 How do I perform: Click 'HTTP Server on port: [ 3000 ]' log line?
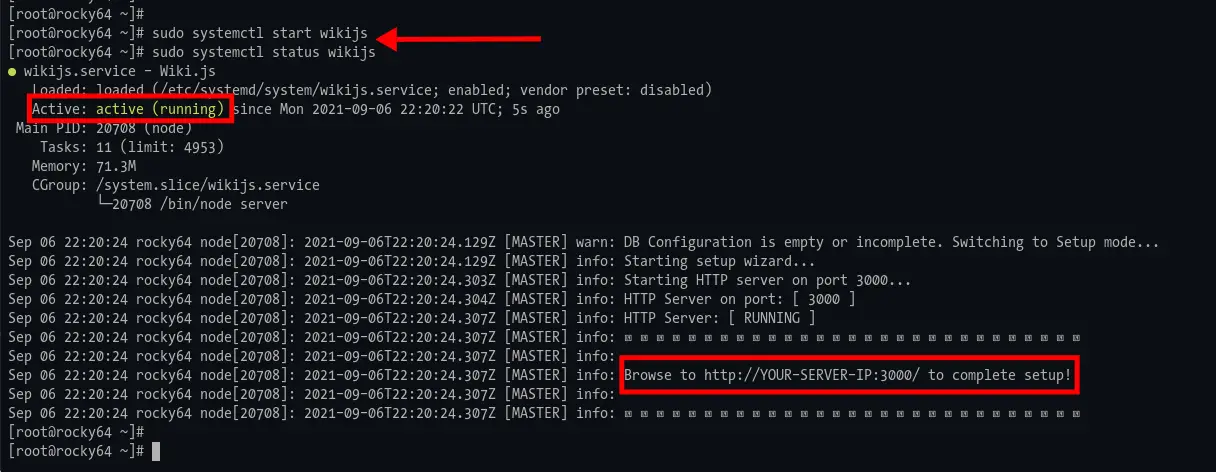(739, 299)
